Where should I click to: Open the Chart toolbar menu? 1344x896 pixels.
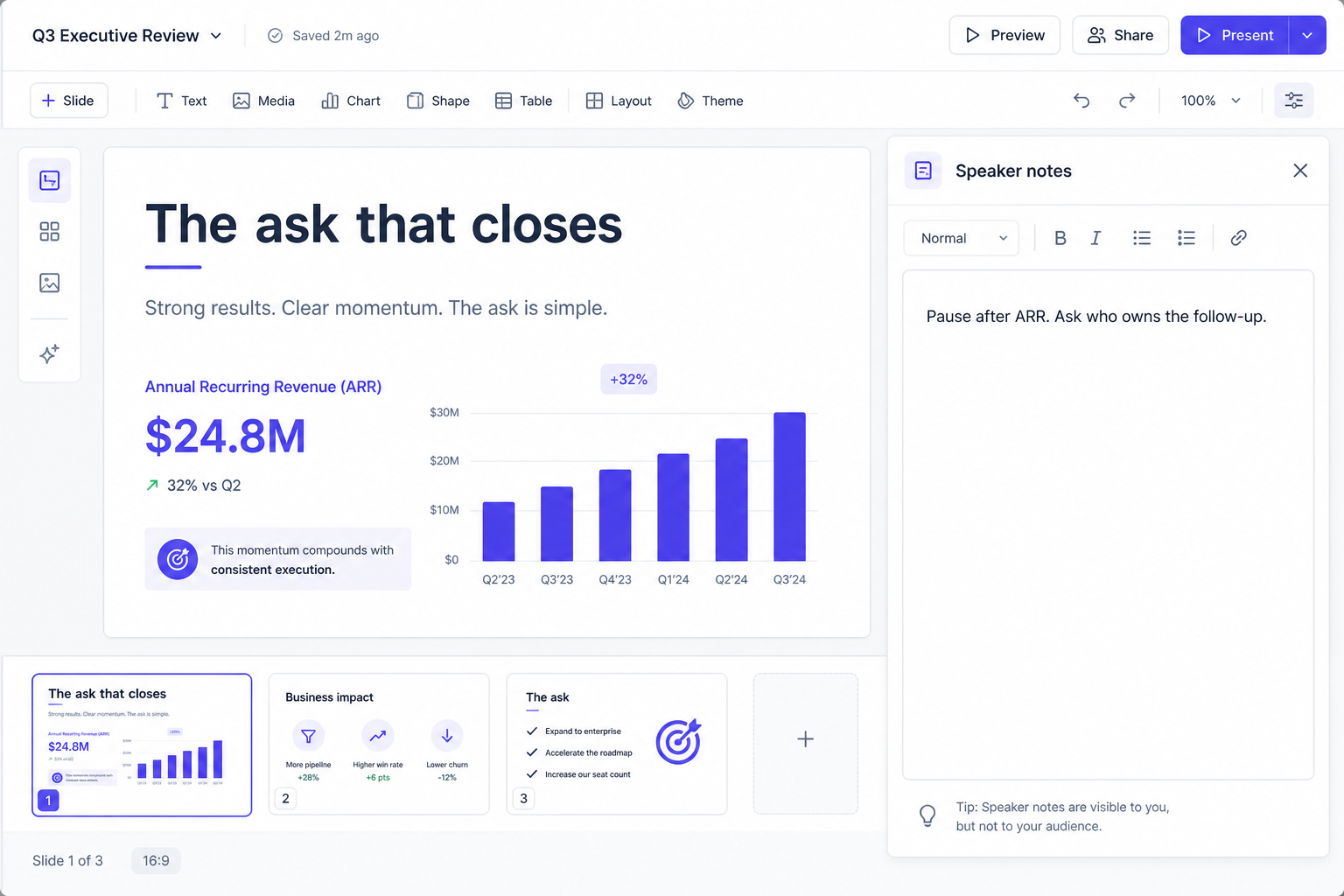click(x=351, y=101)
